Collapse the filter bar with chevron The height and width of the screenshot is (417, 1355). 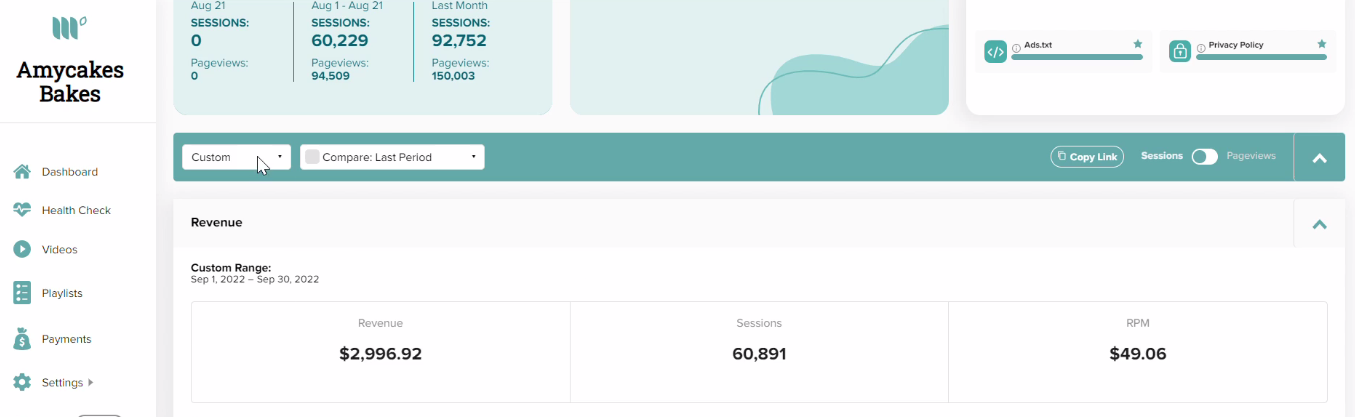tap(1319, 158)
